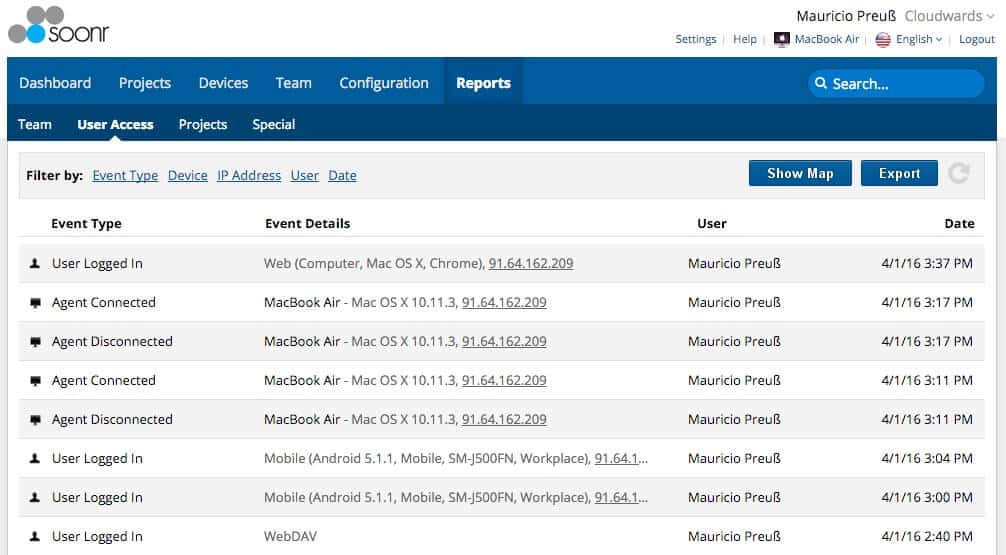
Task: Click the refresh icon next to Export
Action: point(959,173)
